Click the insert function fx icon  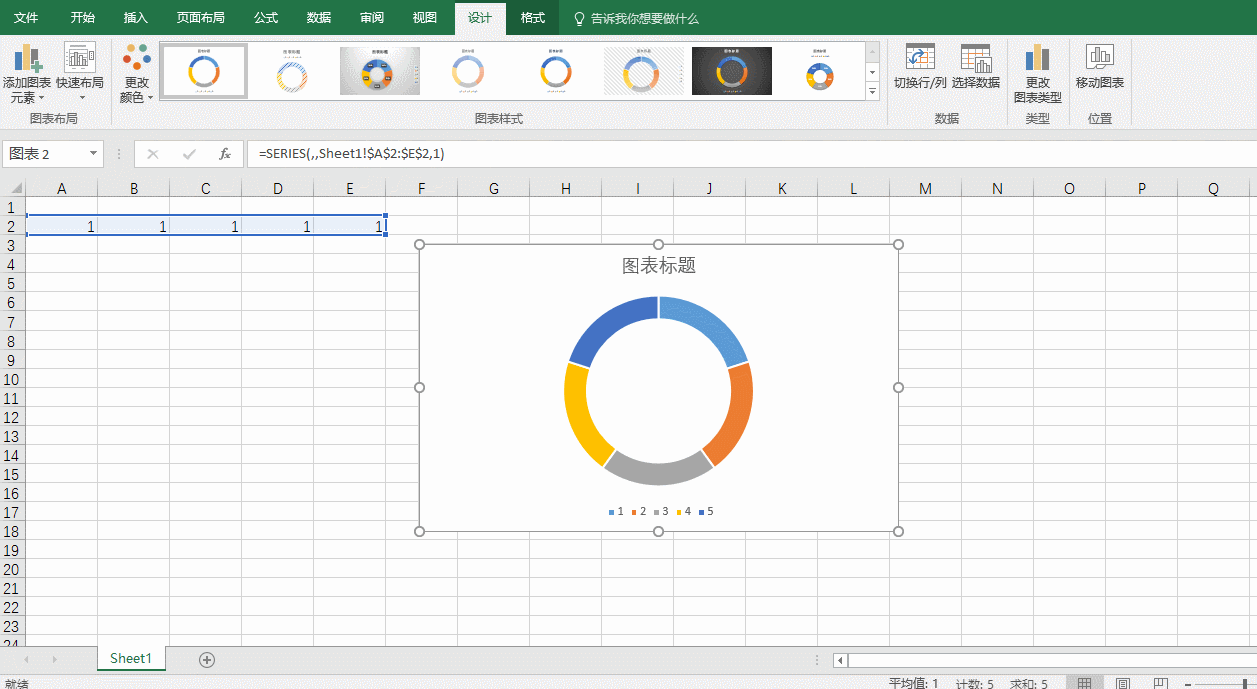click(x=225, y=154)
